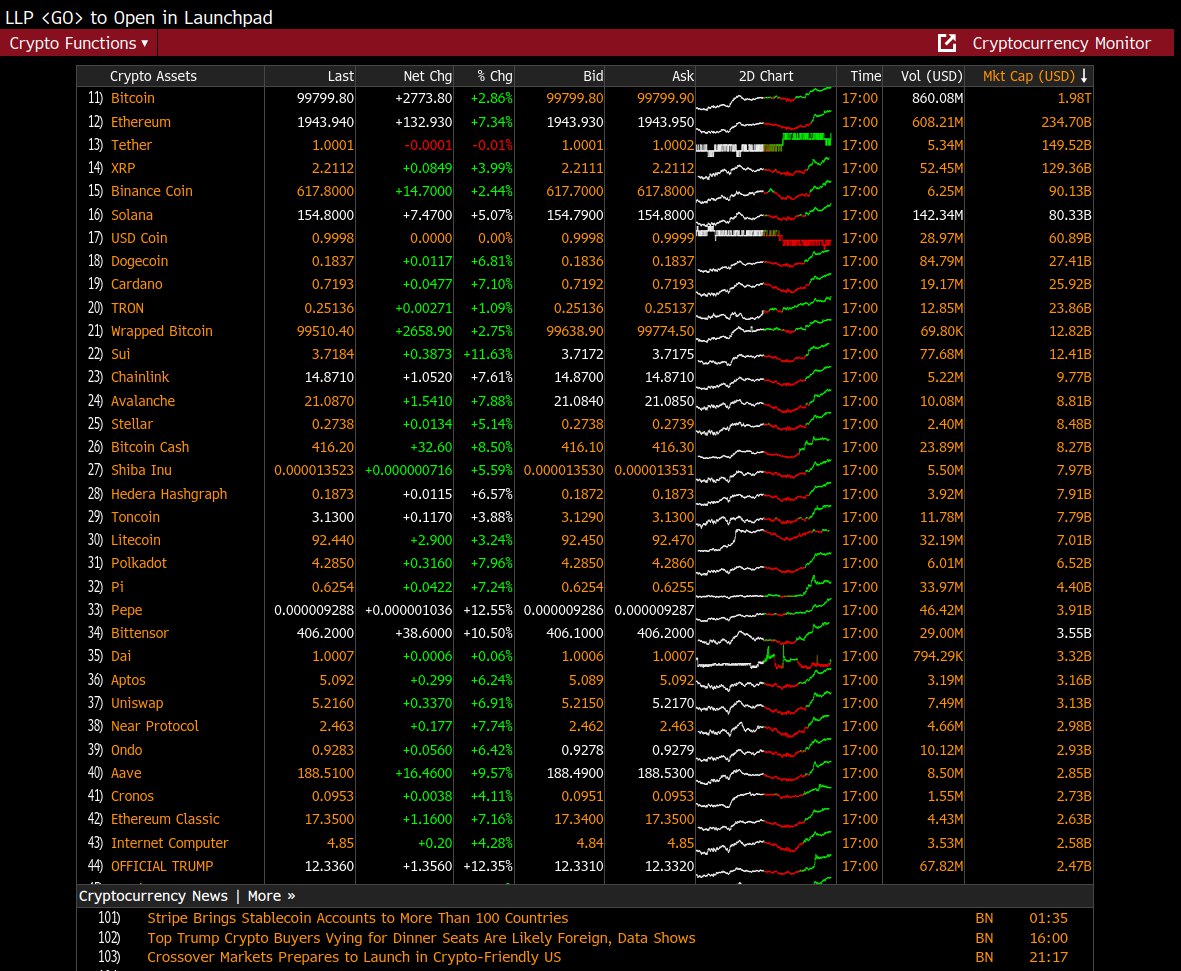Open Top Trump Crypto Buyers news headline

(x=421, y=938)
